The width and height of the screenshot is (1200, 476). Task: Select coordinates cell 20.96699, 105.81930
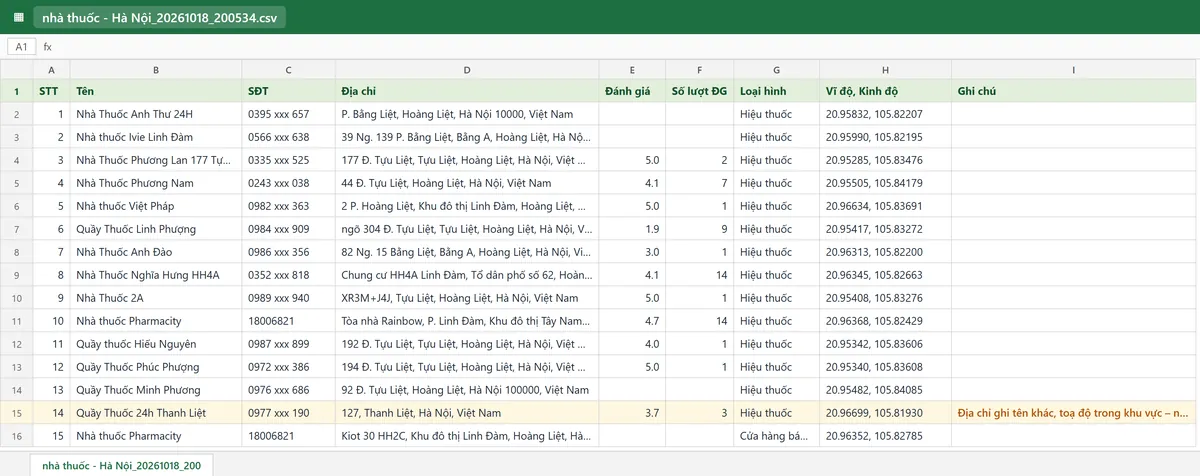click(885, 413)
